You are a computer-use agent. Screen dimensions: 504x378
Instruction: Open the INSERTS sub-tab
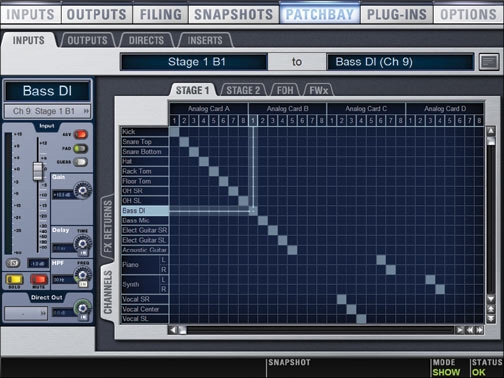click(205, 41)
